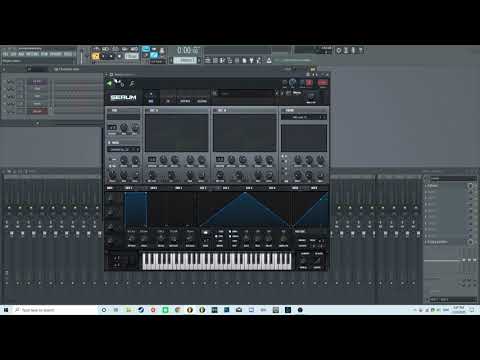
Task: Click the OSC A wavetable display
Action: (x=177, y=133)
